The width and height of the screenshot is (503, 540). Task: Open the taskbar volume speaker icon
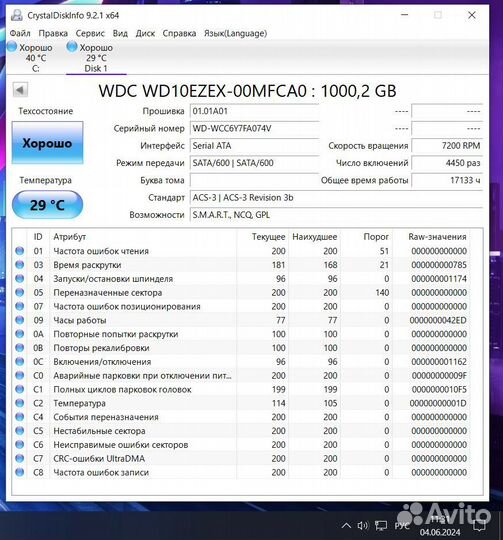coord(363,526)
